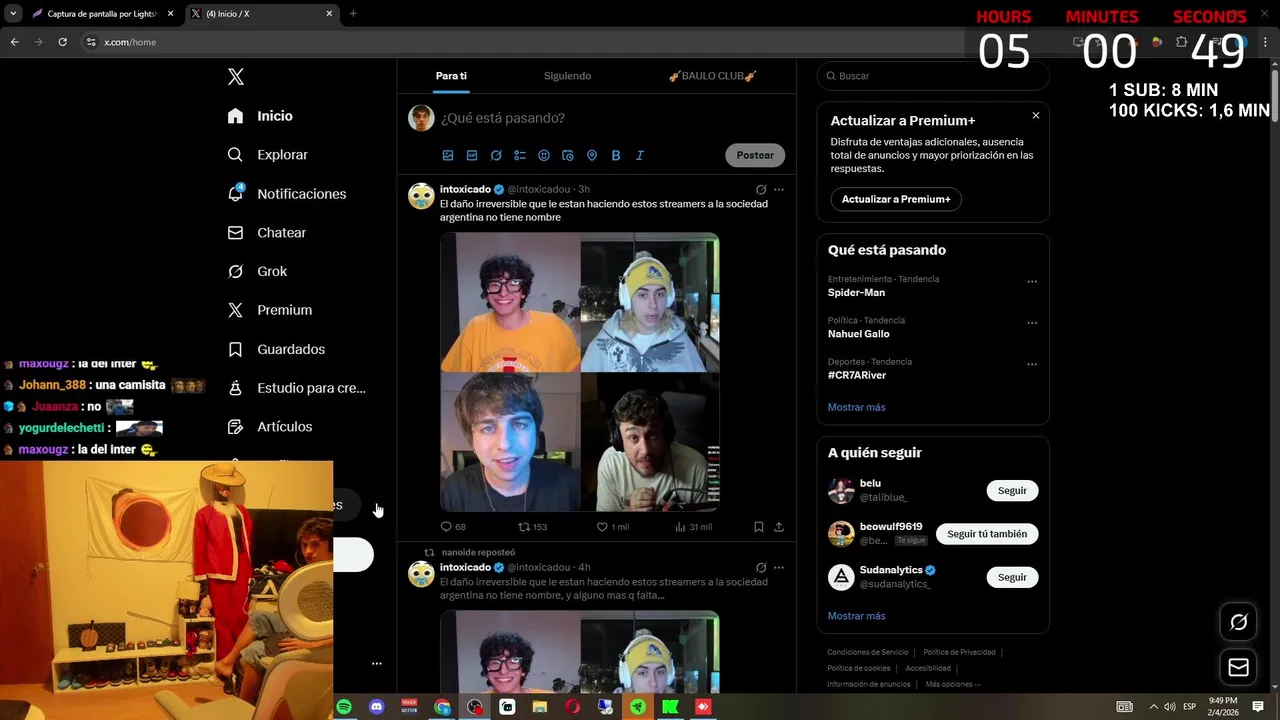Open Notificaciones with bell icon
The width and height of the screenshot is (1280, 720).
[286, 194]
